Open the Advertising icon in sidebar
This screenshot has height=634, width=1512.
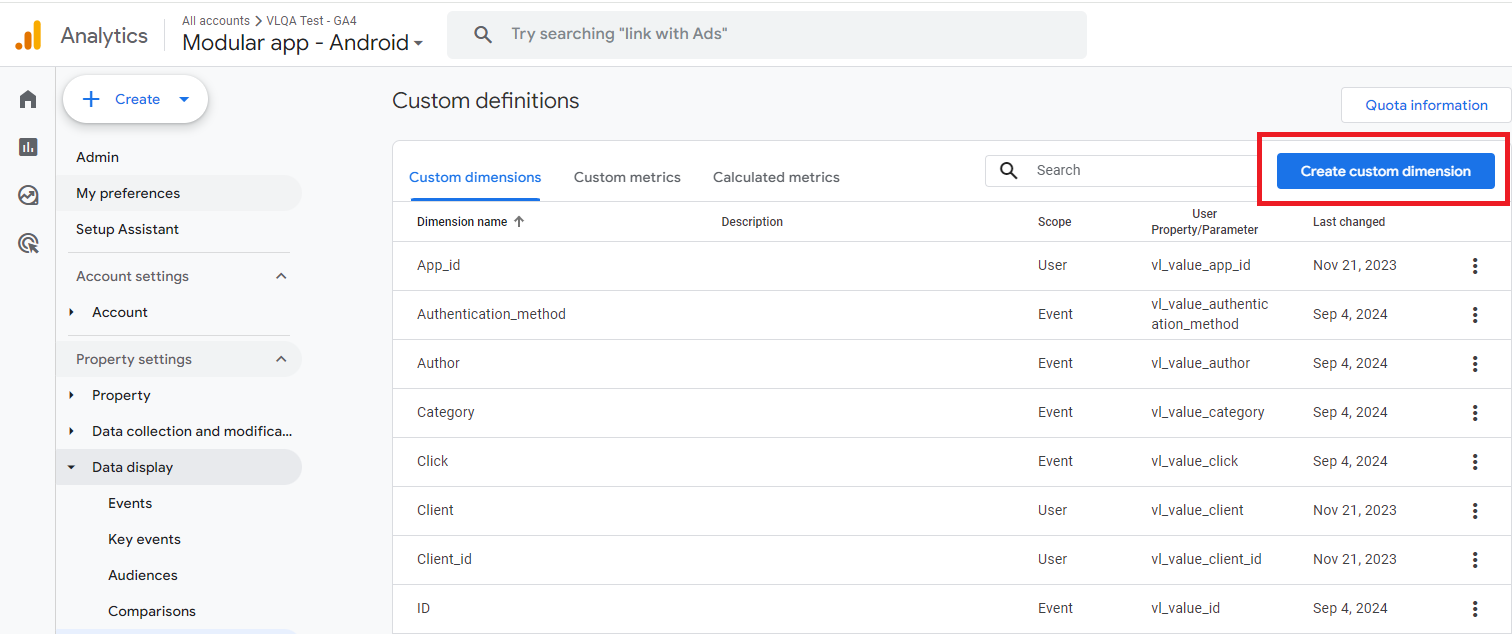point(28,243)
